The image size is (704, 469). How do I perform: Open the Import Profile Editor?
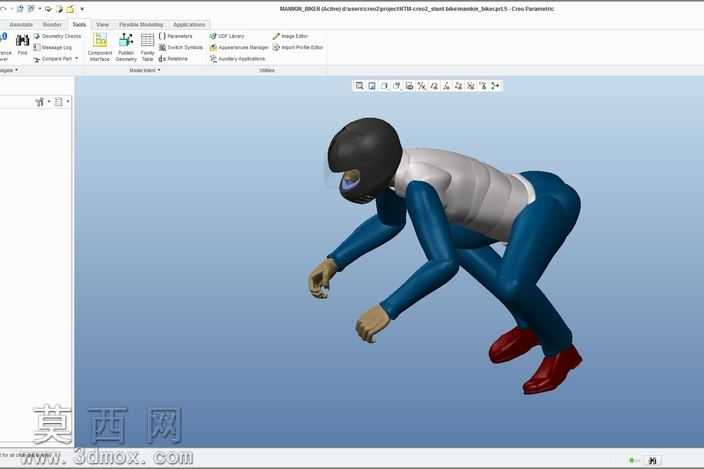(x=298, y=48)
